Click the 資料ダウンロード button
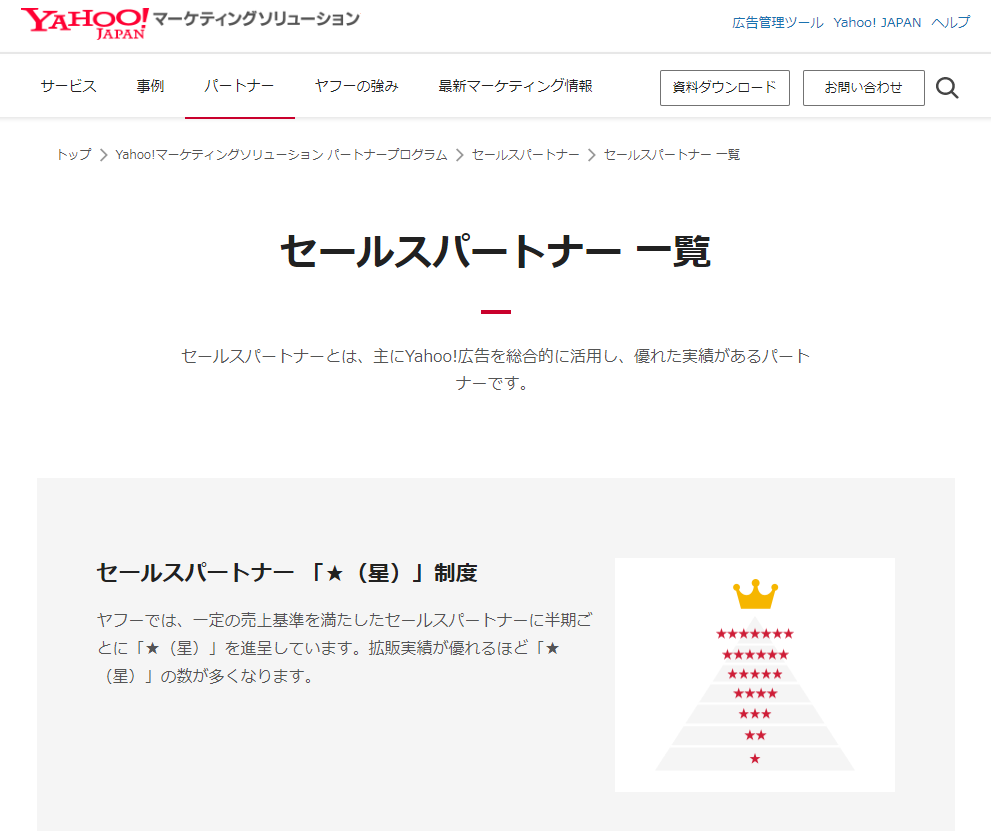Viewport: 991px width, 831px height. click(724, 88)
